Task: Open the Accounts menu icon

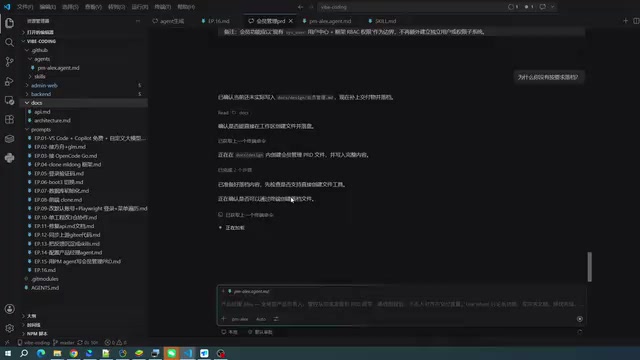Action: (x=9, y=309)
